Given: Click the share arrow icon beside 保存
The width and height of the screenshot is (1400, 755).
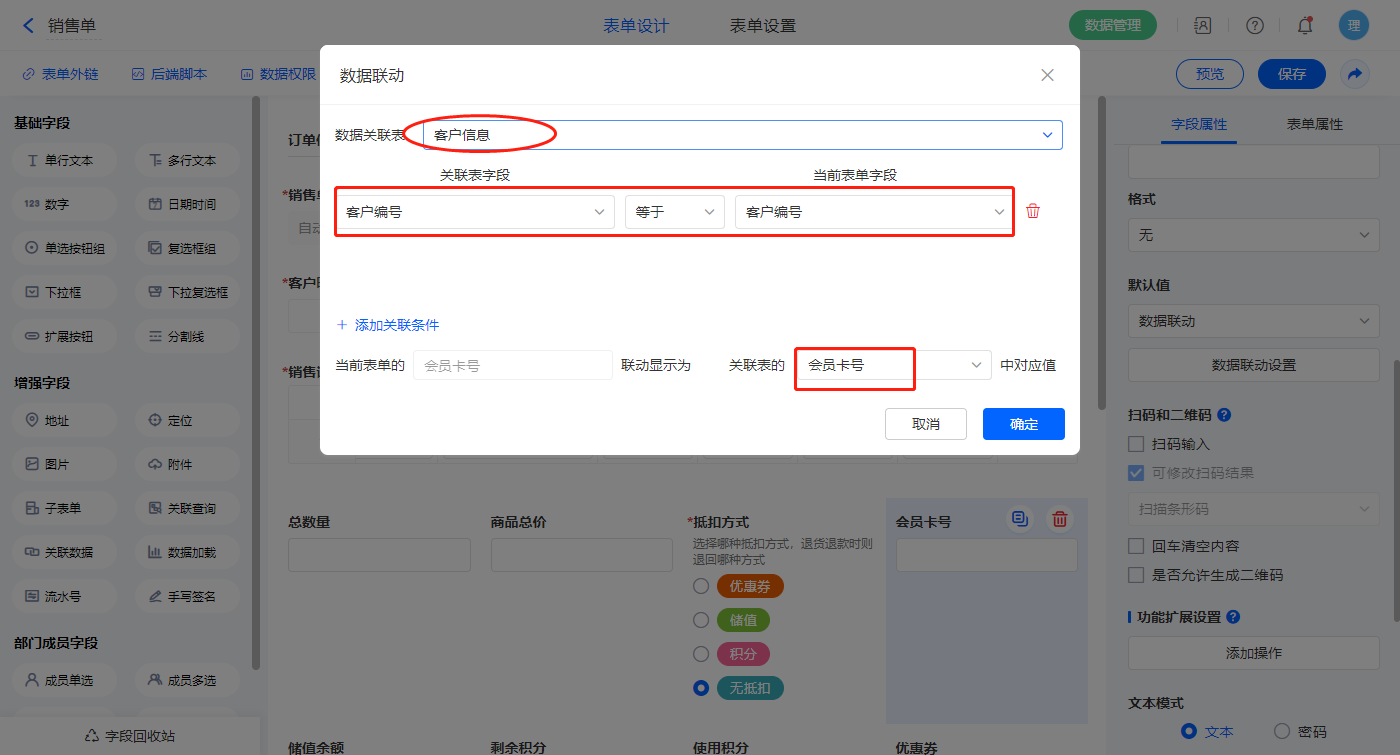Looking at the screenshot, I should [x=1354, y=74].
